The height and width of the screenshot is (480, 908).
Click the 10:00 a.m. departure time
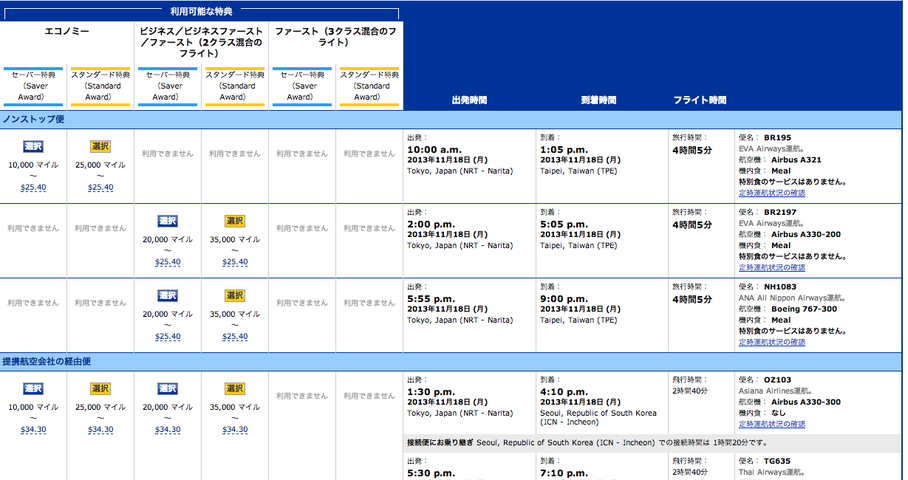point(434,150)
